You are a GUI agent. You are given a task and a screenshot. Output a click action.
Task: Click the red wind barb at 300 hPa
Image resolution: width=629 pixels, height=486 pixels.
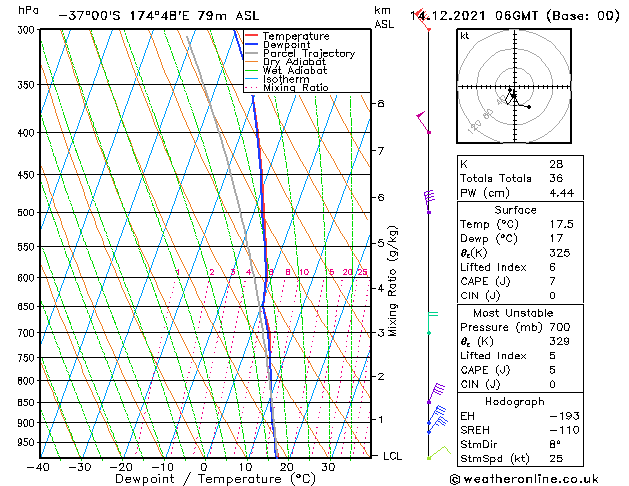423,20
